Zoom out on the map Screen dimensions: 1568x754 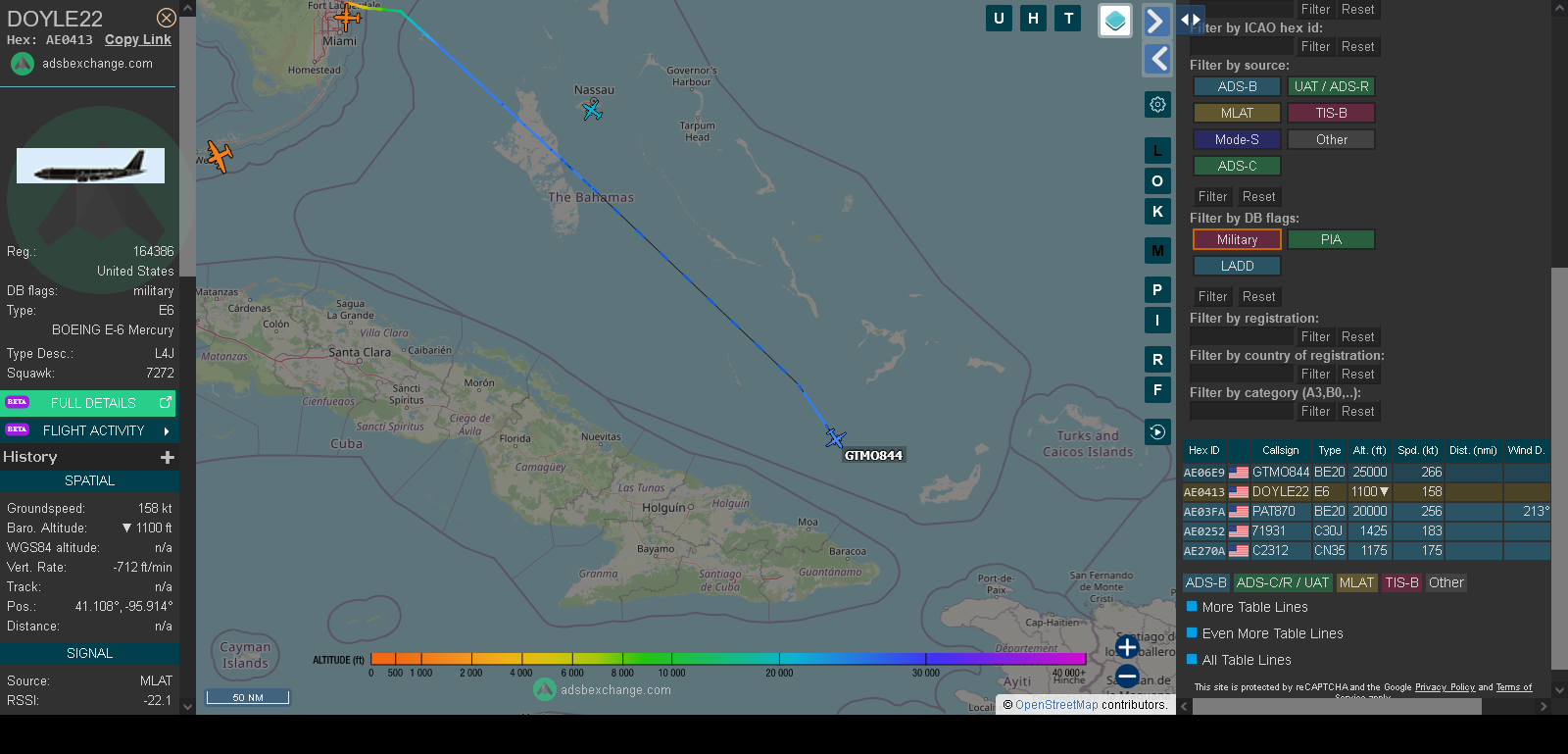click(x=1127, y=676)
